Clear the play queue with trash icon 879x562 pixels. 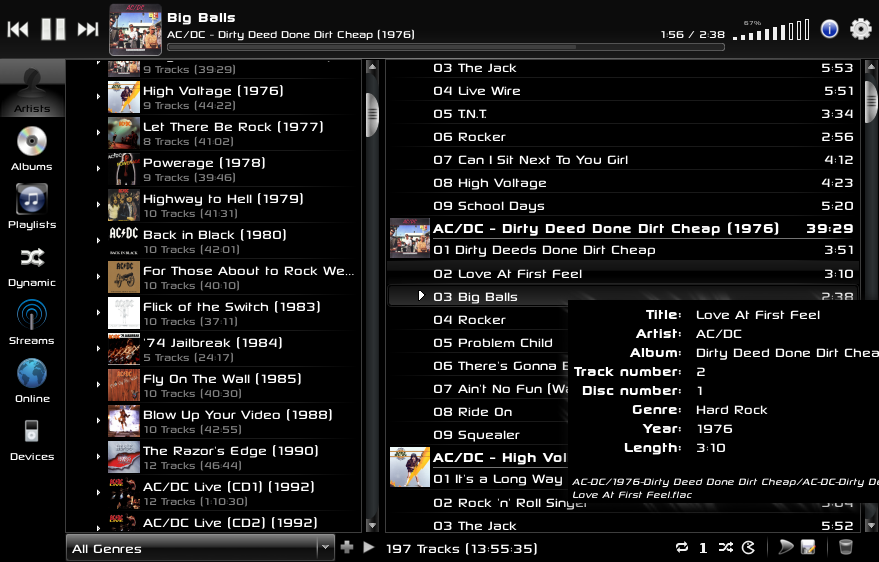coord(845,547)
